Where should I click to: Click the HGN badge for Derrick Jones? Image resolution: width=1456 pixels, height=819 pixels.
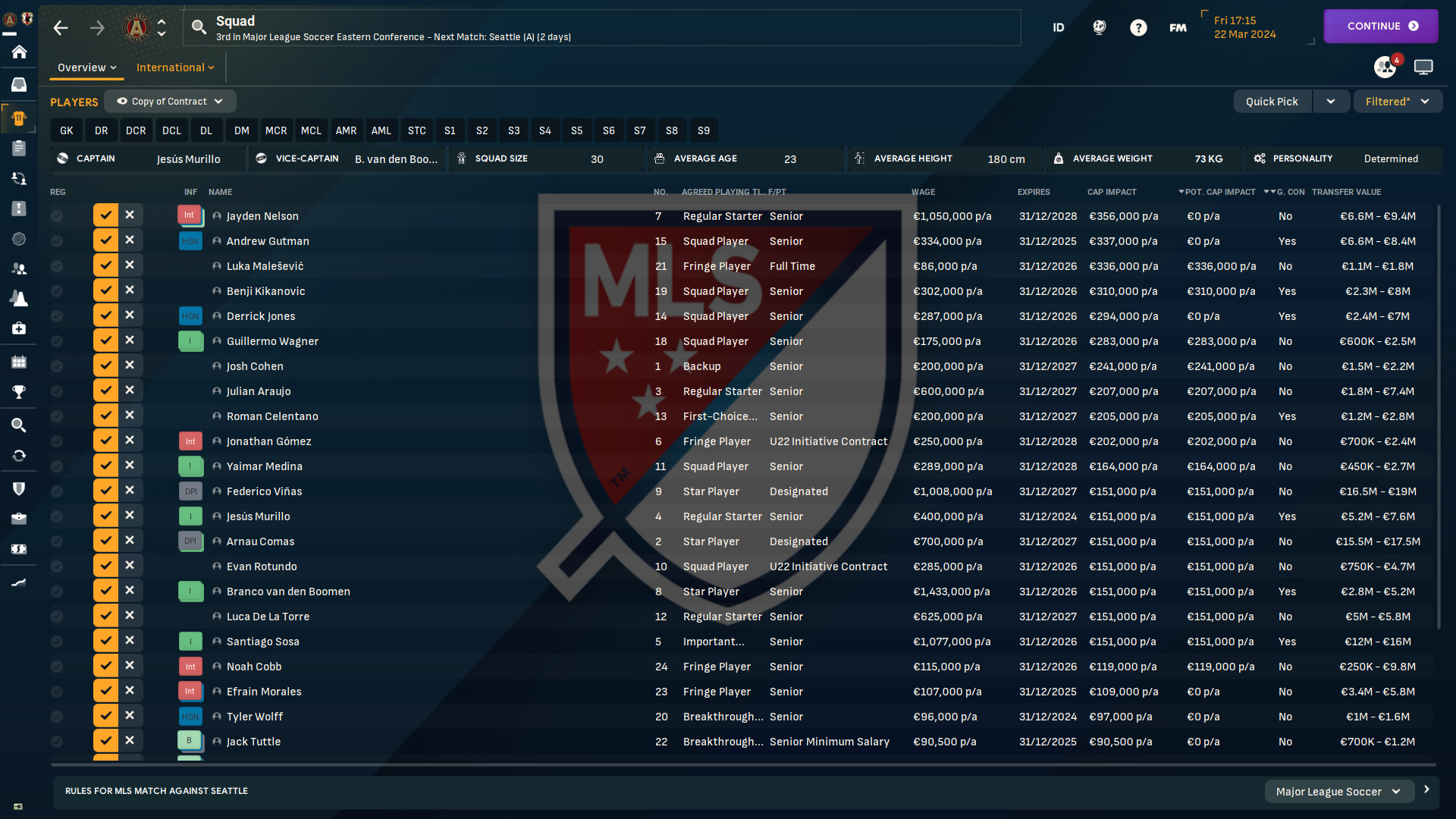click(x=190, y=316)
